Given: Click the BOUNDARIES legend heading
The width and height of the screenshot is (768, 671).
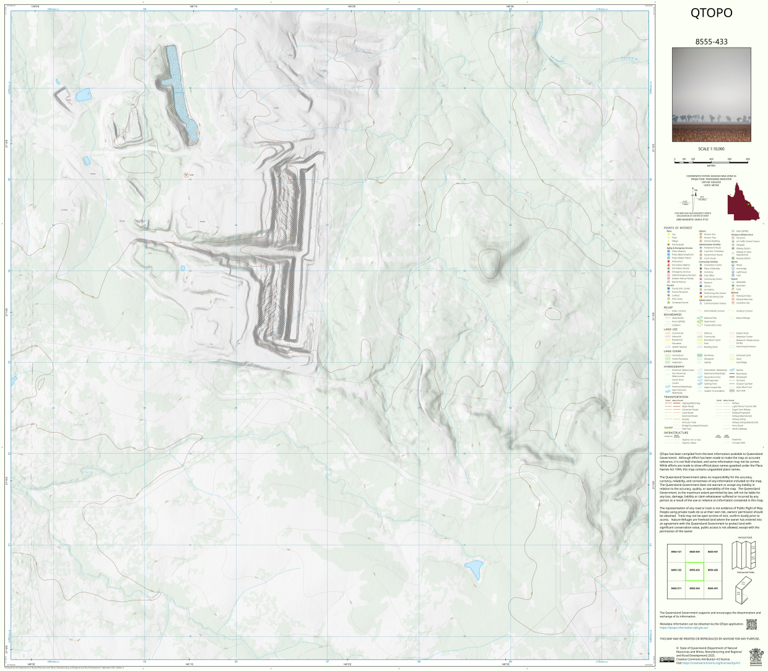Looking at the screenshot, I should pyautogui.click(x=672, y=314).
